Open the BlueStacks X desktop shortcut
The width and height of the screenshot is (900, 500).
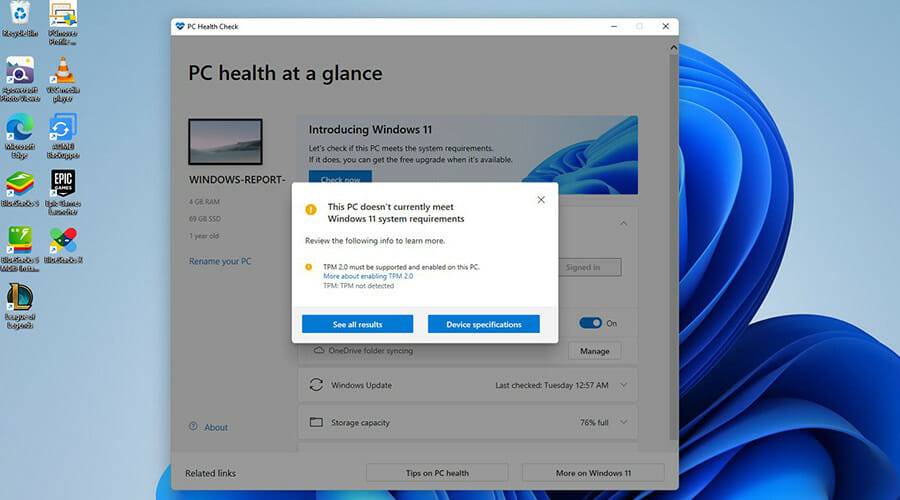click(x=63, y=245)
